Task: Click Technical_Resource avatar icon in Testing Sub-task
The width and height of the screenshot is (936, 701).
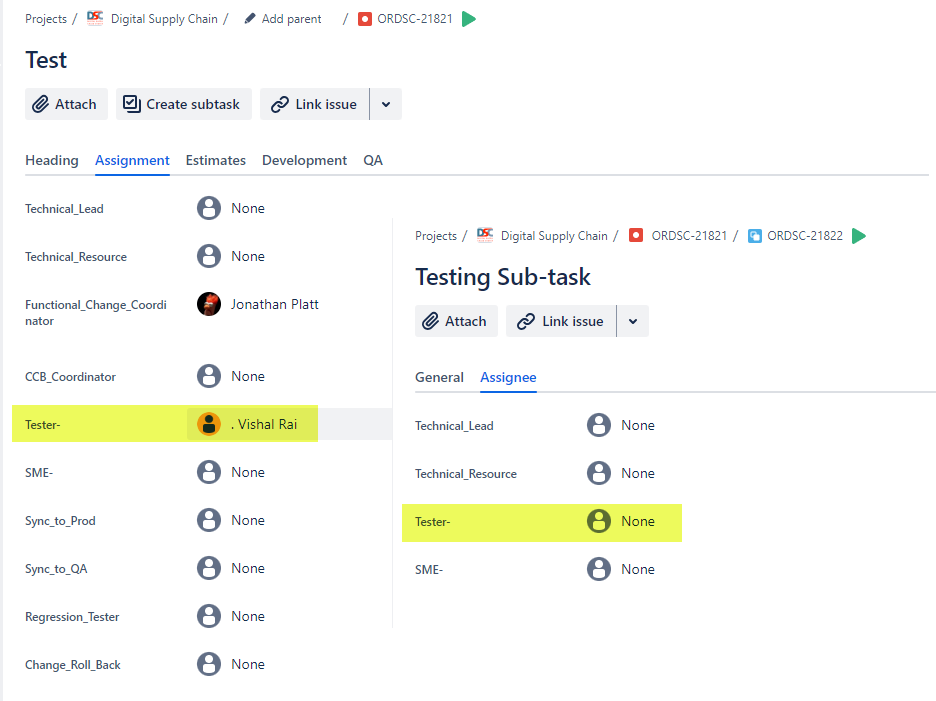Action: click(x=599, y=474)
